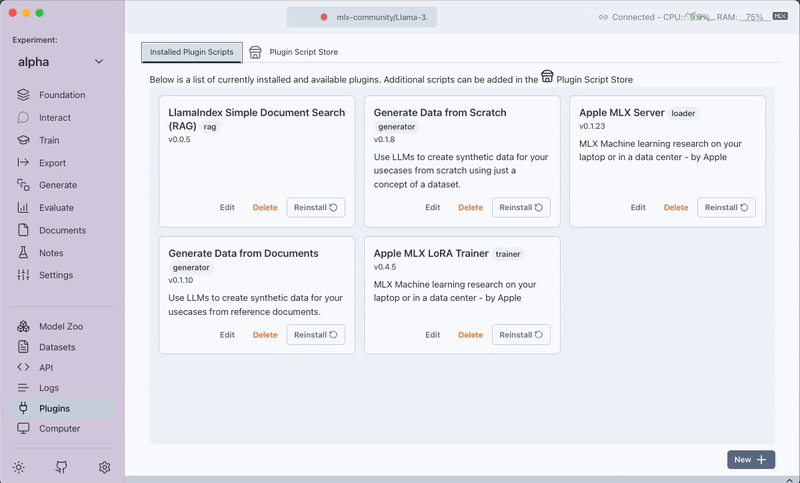800x483 pixels.
Task: Go to the Train section
Action: click(49, 141)
